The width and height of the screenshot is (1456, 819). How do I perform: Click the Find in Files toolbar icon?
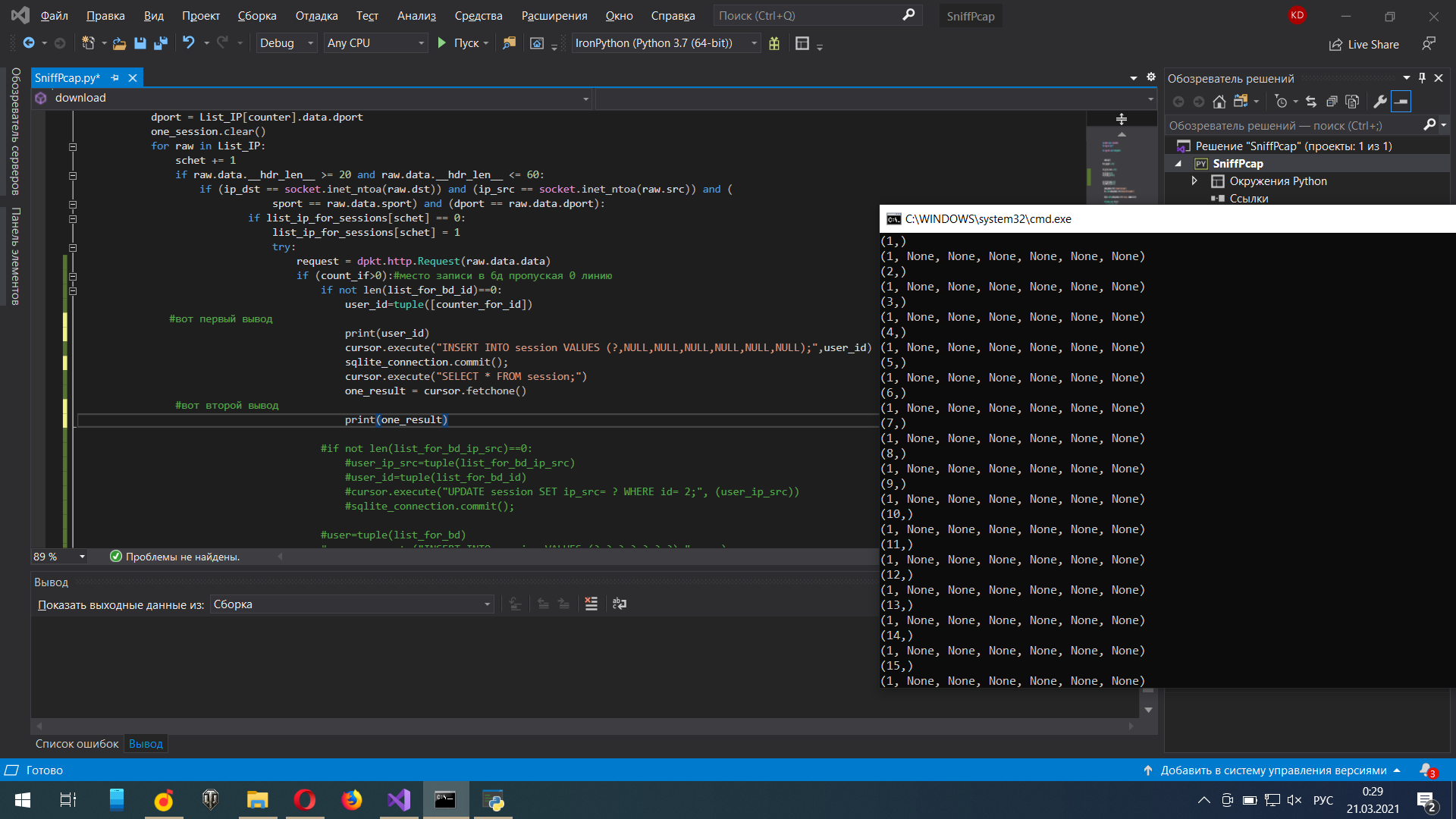[510, 43]
